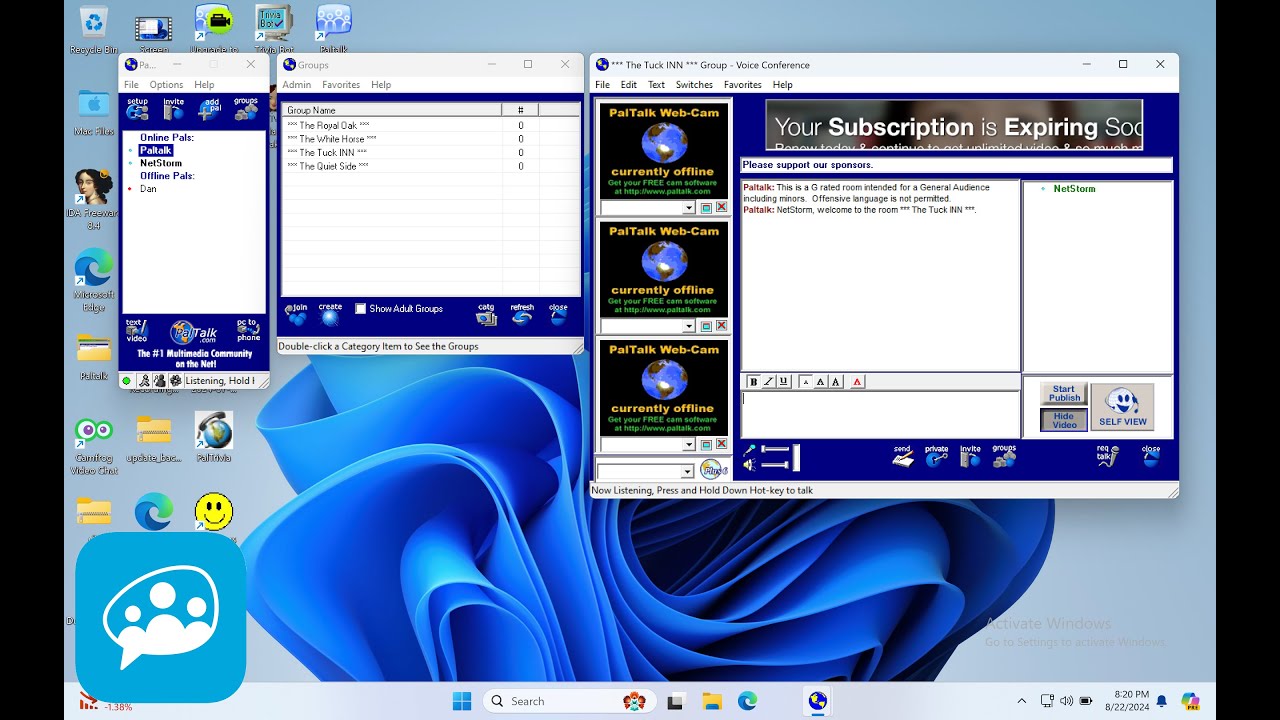This screenshot has height=720, width=1280.
Task: Close the first web-cam panel with red X
Action: pos(721,208)
